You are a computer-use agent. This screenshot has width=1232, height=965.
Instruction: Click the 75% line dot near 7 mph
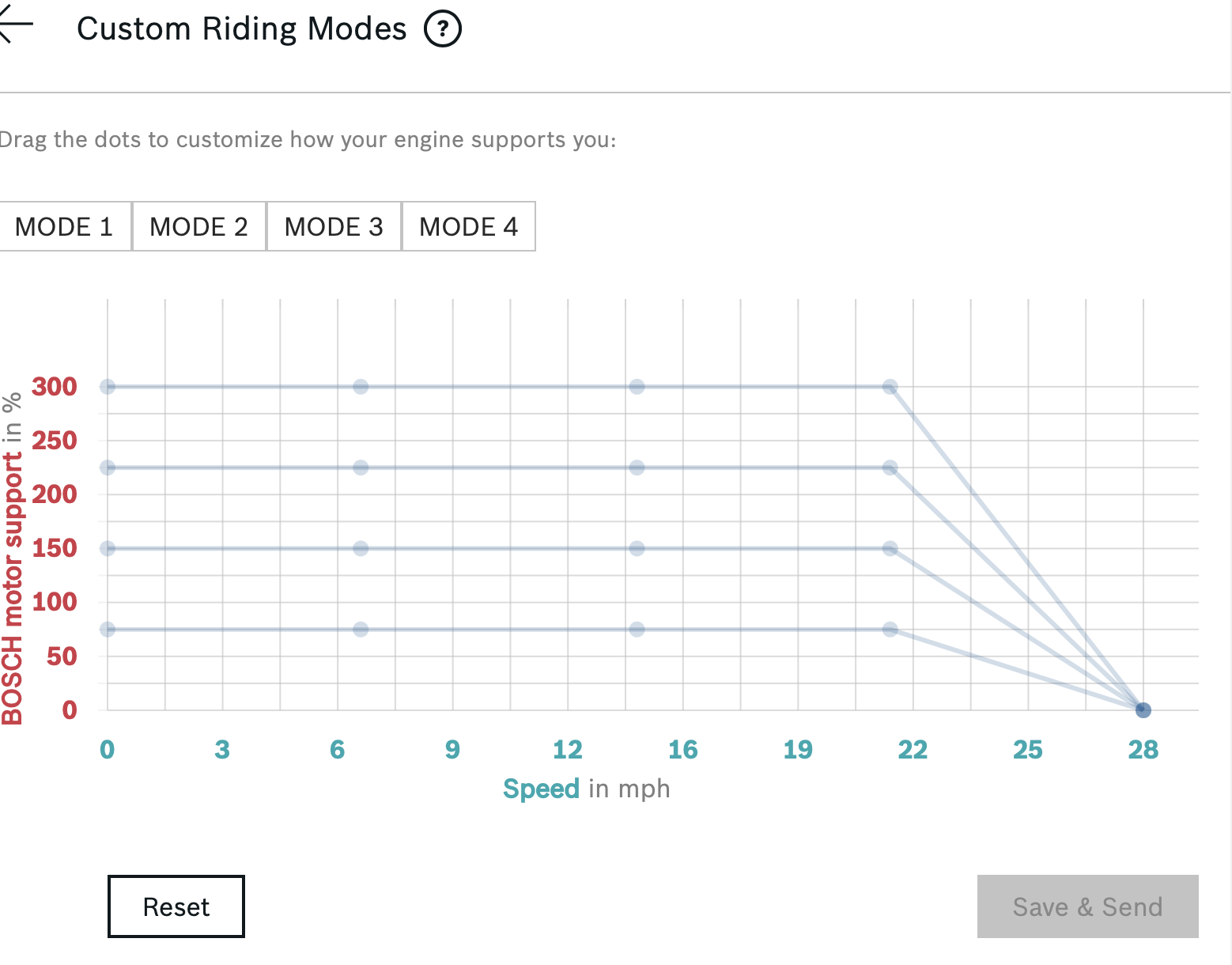[361, 630]
